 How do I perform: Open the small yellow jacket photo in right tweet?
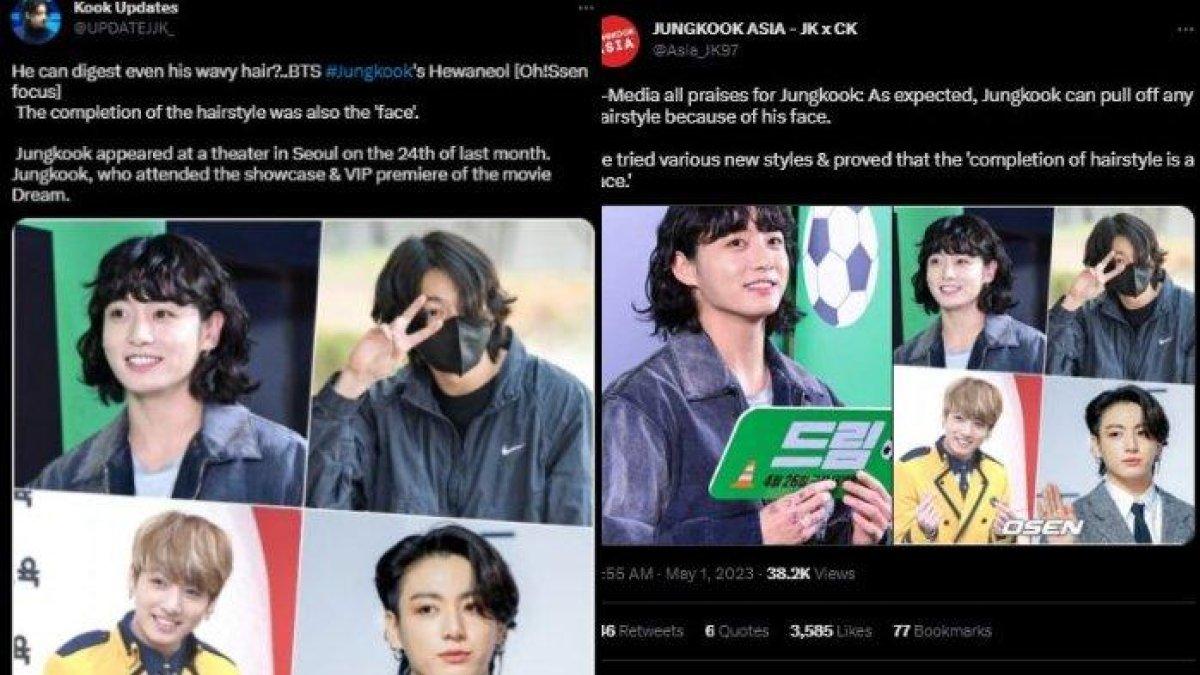[x=956, y=457]
